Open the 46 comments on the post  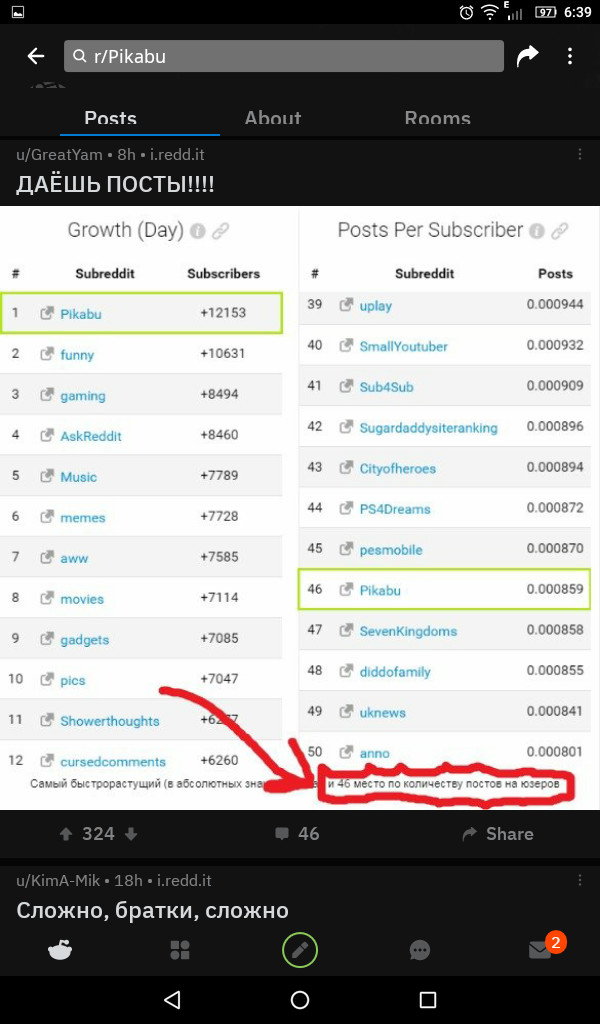(x=297, y=834)
